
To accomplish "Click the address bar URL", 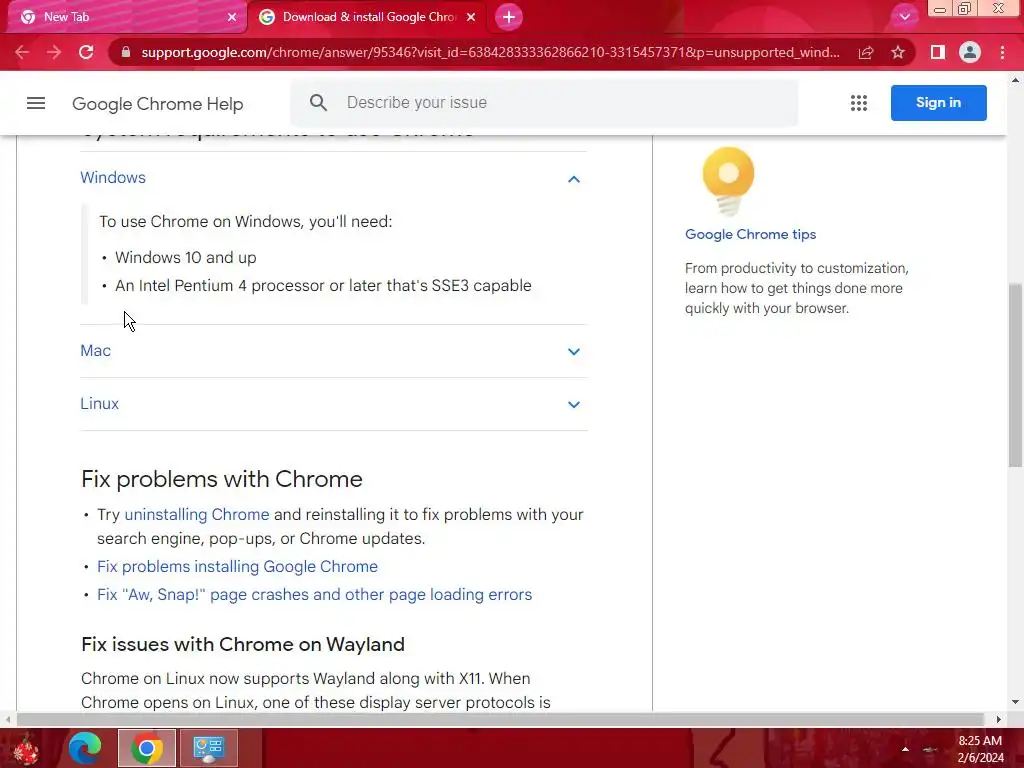I will coord(490,52).
